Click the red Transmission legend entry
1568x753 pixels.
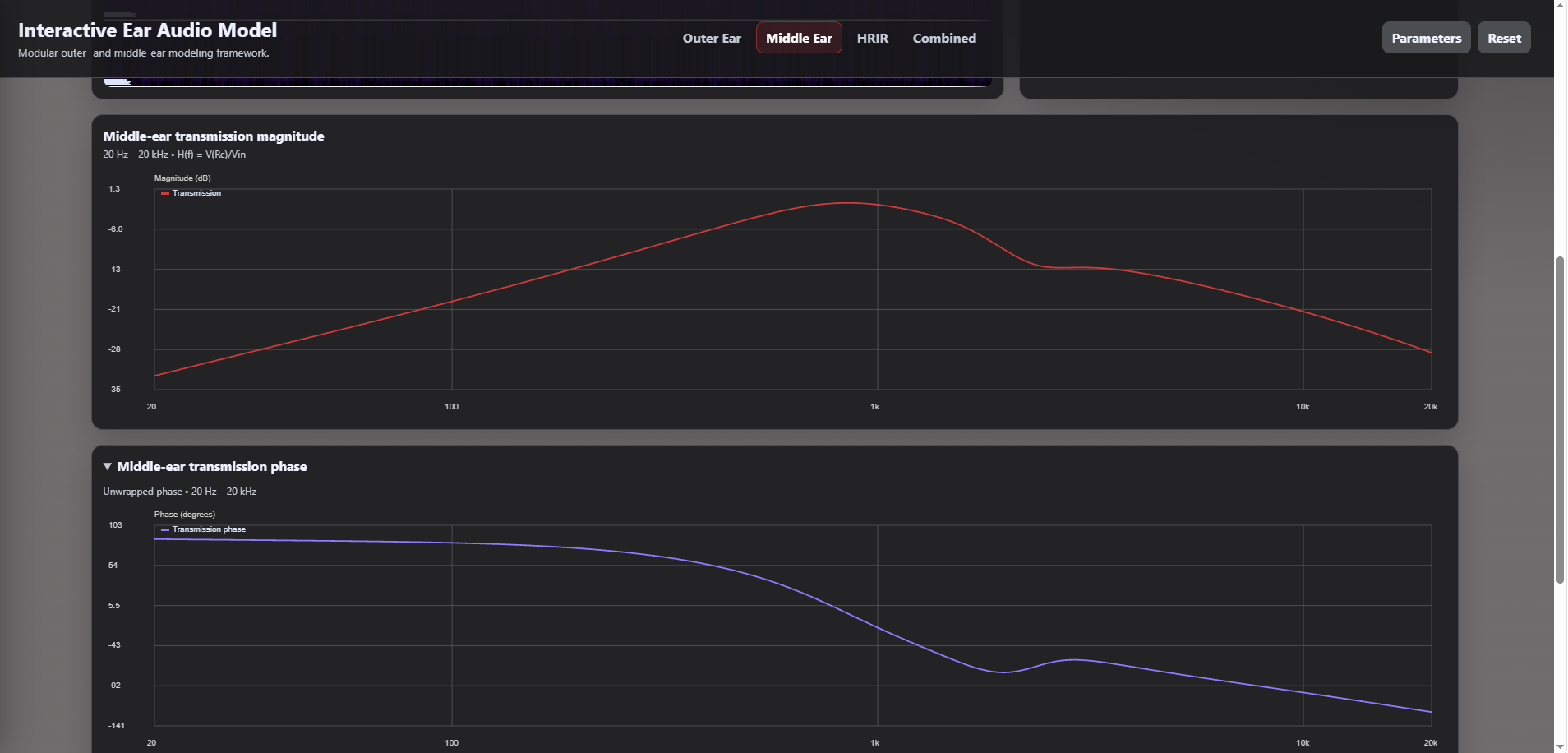coord(191,193)
